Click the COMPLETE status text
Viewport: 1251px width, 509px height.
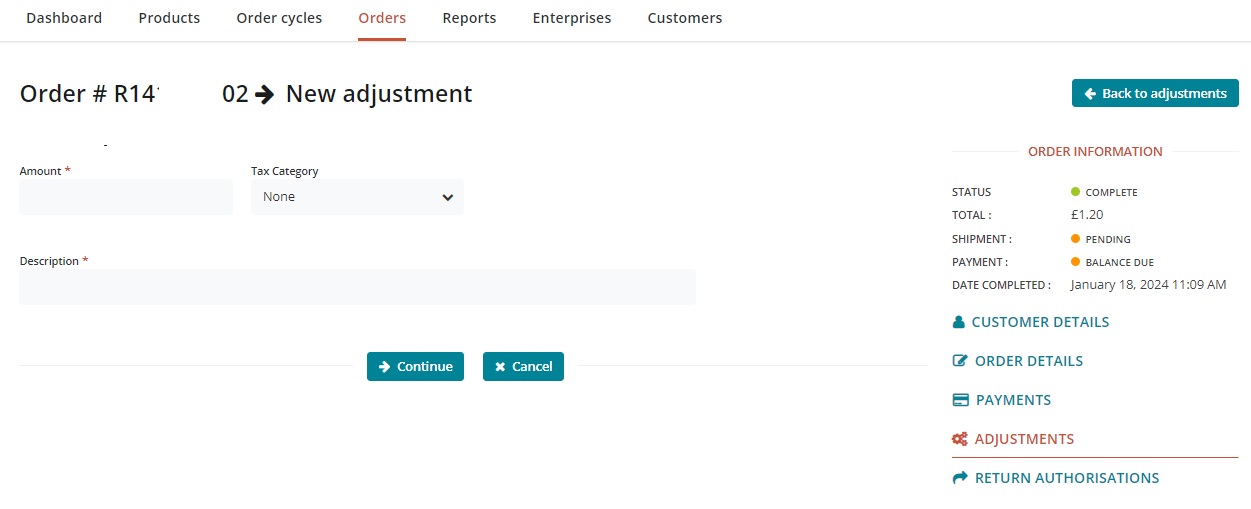(1112, 192)
